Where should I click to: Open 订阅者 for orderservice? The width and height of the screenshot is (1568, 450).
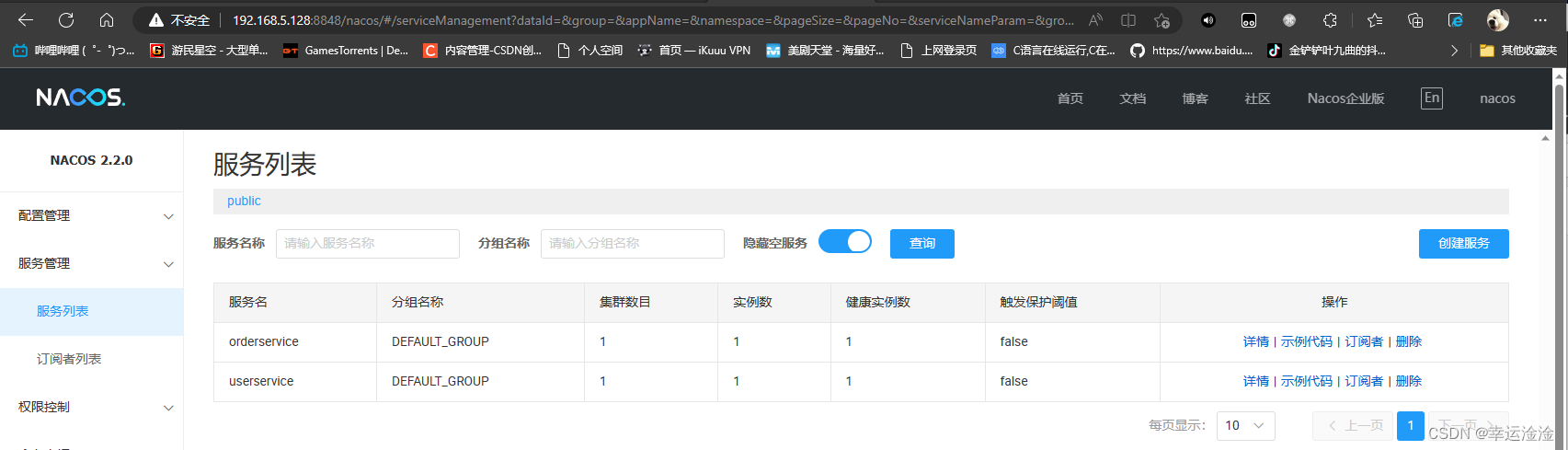(1365, 341)
